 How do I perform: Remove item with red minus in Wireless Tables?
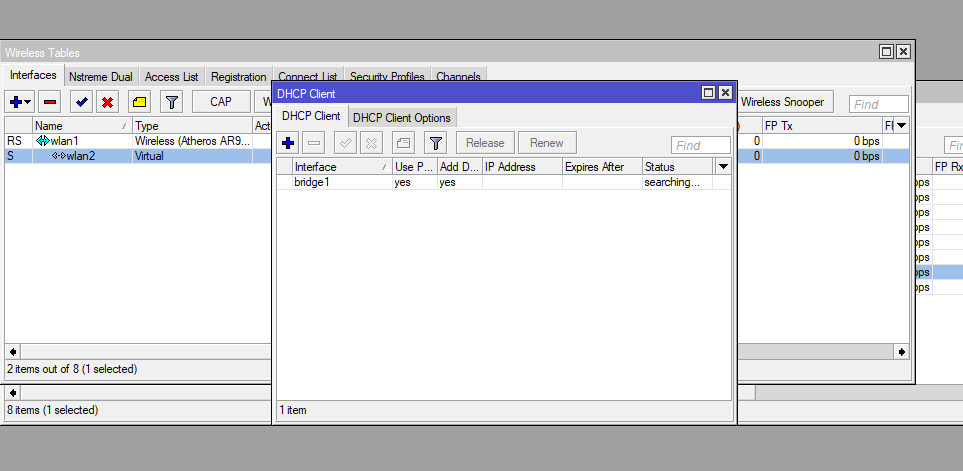tap(49, 102)
